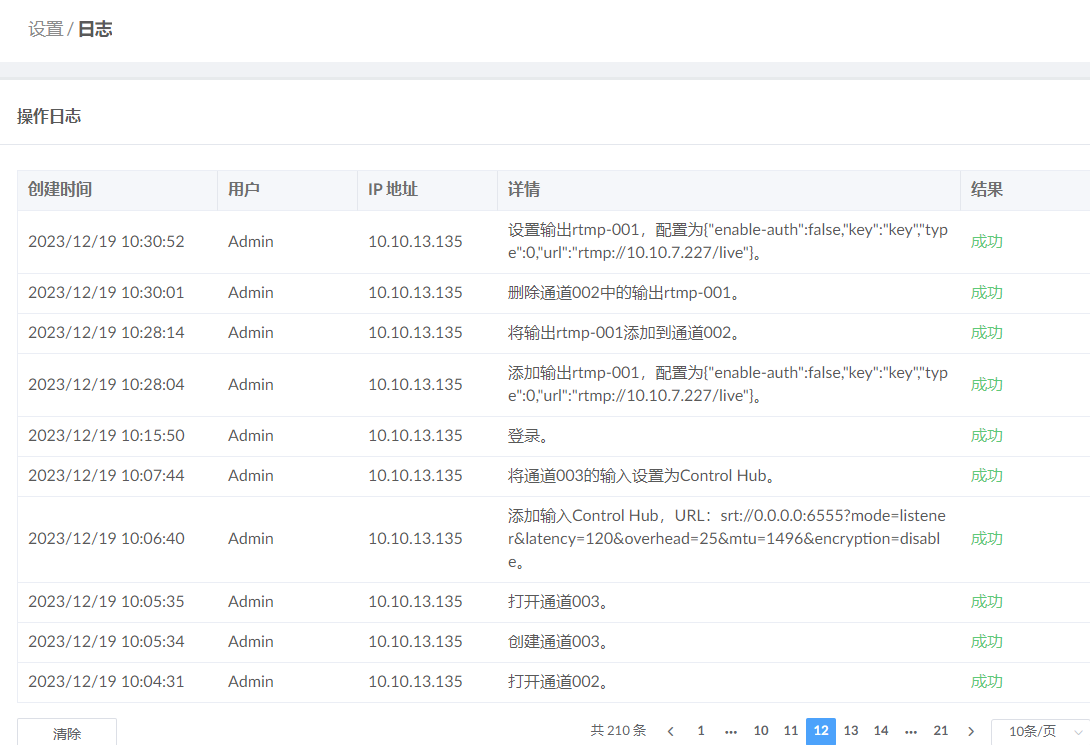Select page 1 in the pagination bar
The image size is (1090, 745).
tap(700, 731)
